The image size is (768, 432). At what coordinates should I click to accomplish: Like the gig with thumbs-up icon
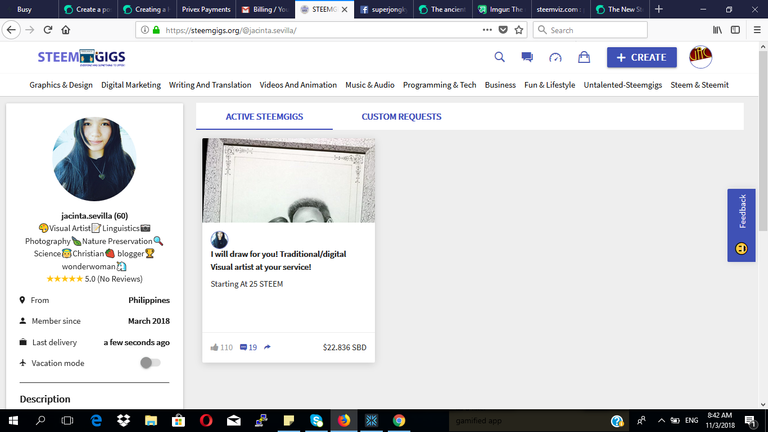click(x=214, y=347)
